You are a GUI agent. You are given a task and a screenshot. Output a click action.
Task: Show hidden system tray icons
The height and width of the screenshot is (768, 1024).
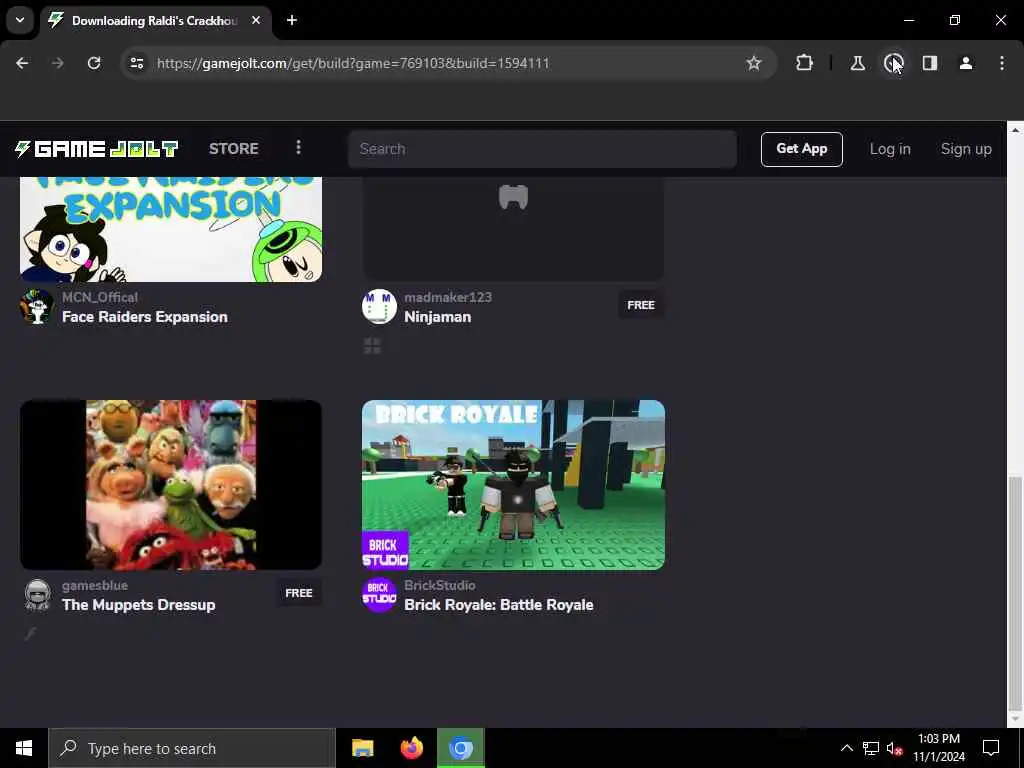click(846, 748)
